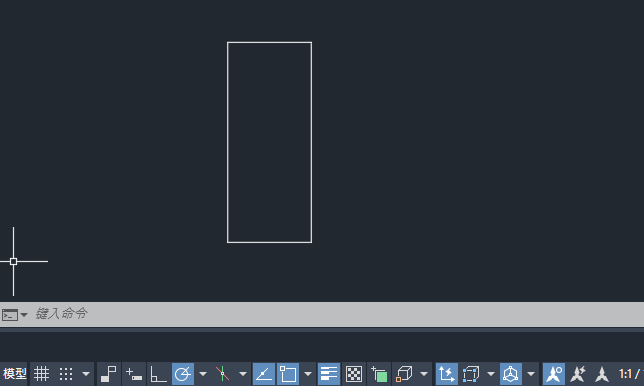Toggle the Lineweight display icon
This screenshot has height=386, width=644.
point(329,374)
